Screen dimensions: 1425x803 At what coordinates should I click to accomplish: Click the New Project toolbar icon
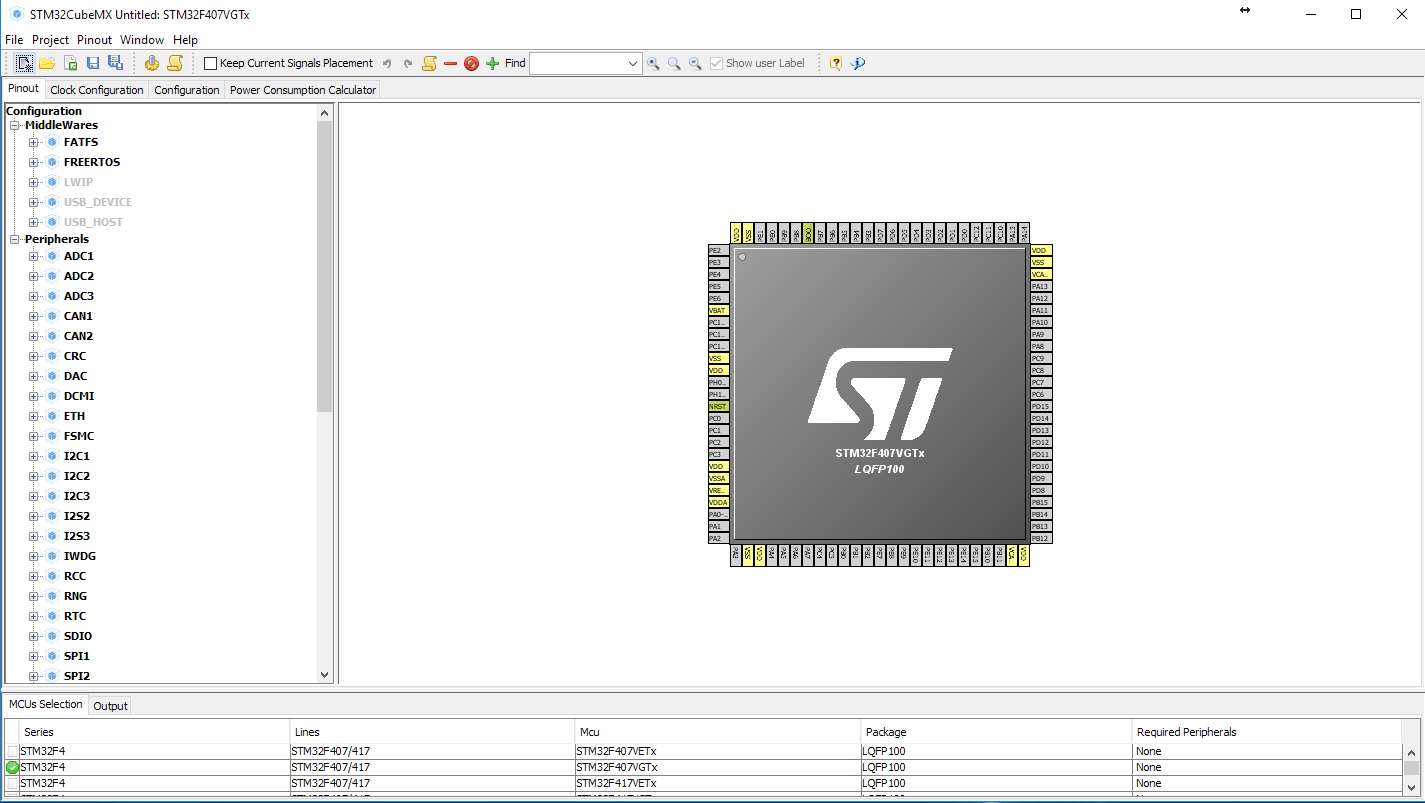(24, 63)
